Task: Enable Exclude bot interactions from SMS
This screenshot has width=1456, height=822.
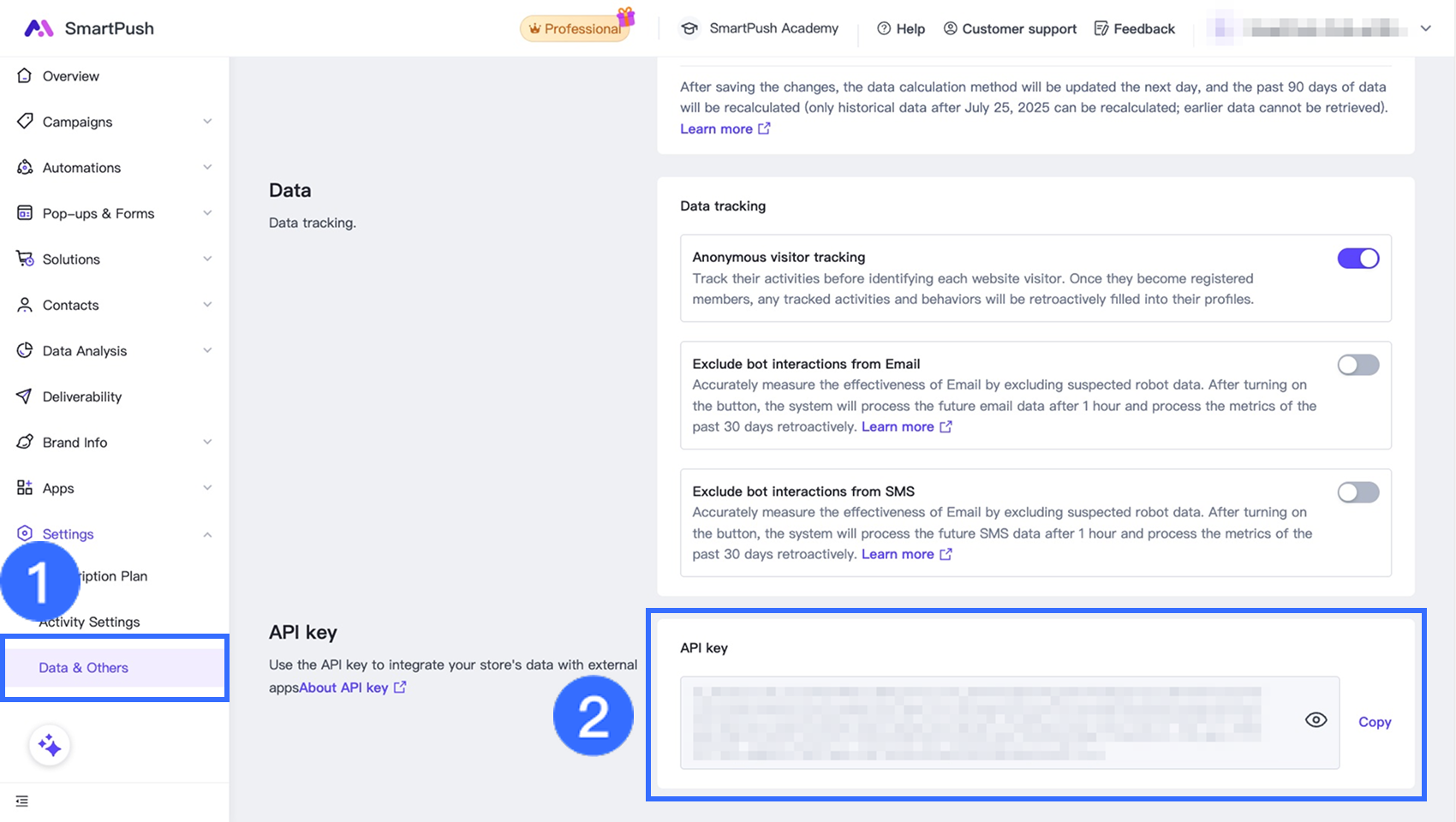Action: tap(1358, 492)
